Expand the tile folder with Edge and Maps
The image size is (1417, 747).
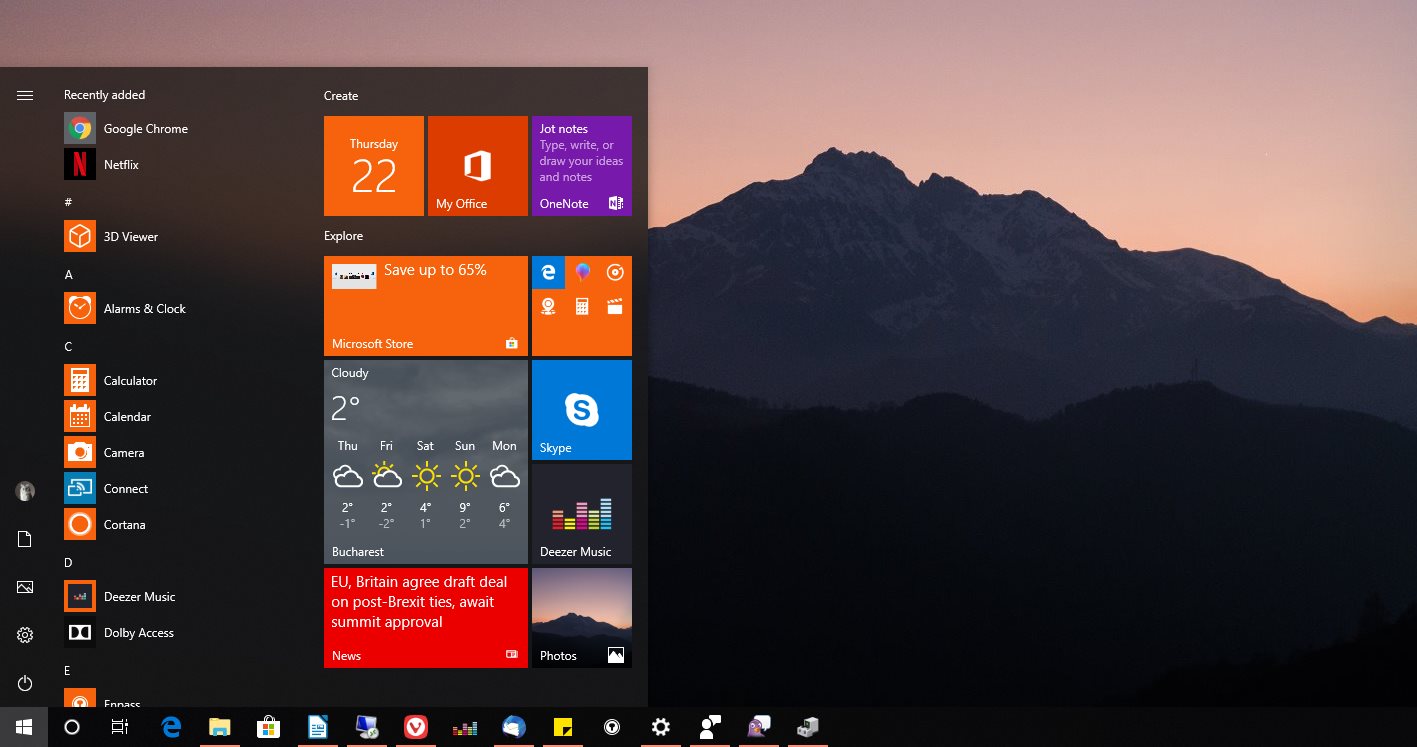(x=582, y=306)
